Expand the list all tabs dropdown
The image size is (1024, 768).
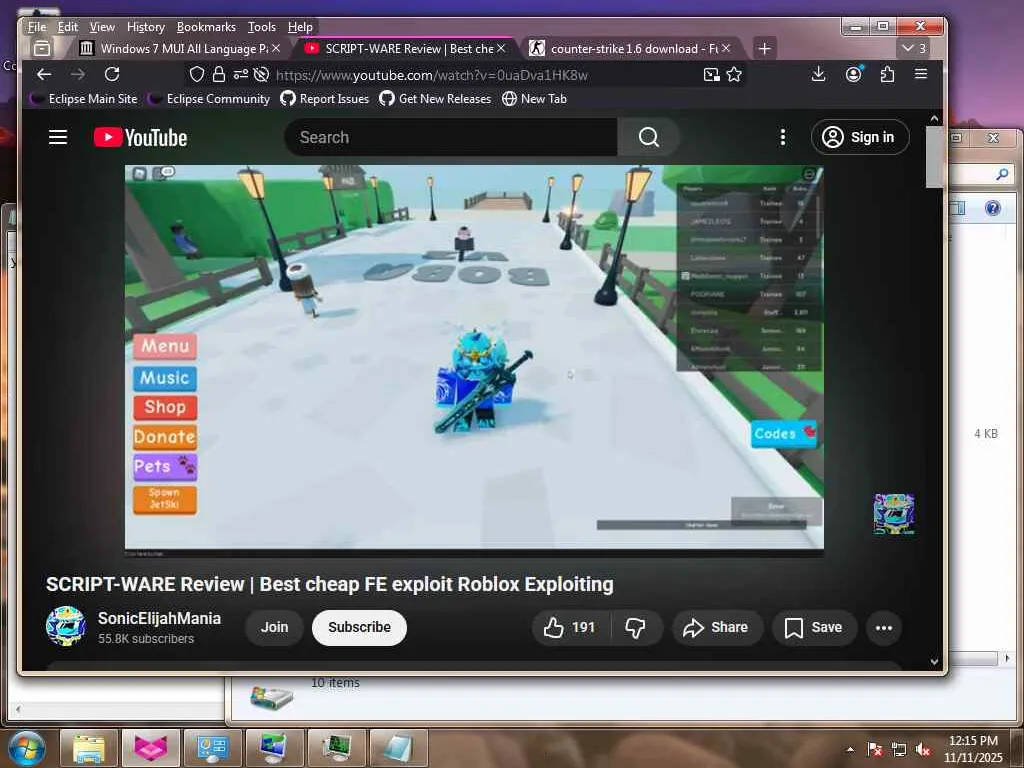914,48
